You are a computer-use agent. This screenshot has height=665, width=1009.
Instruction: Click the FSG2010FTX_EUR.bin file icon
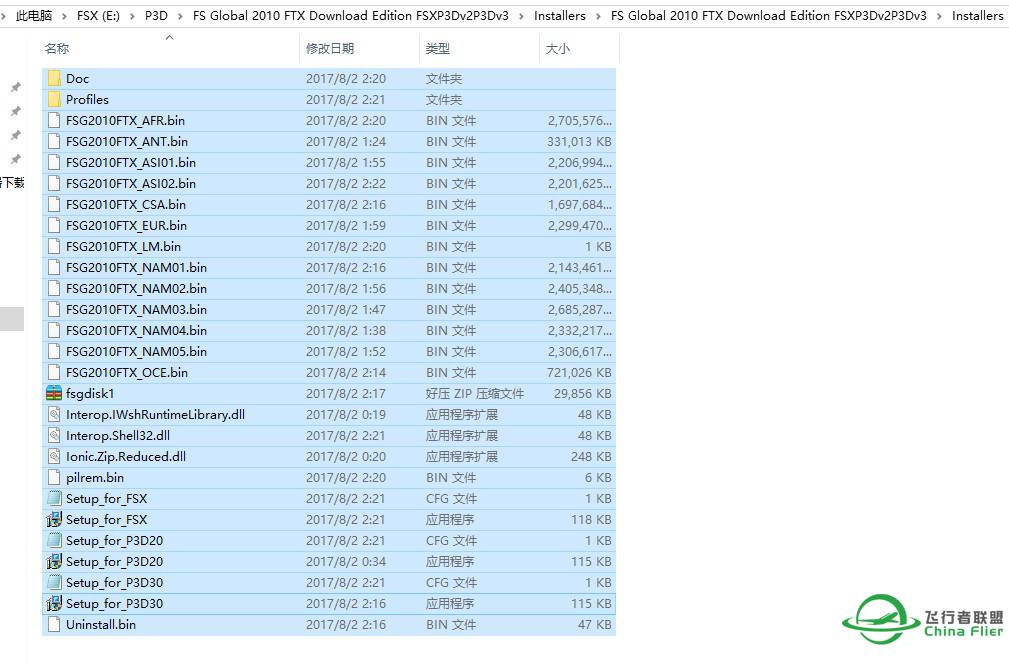pos(54,226)
